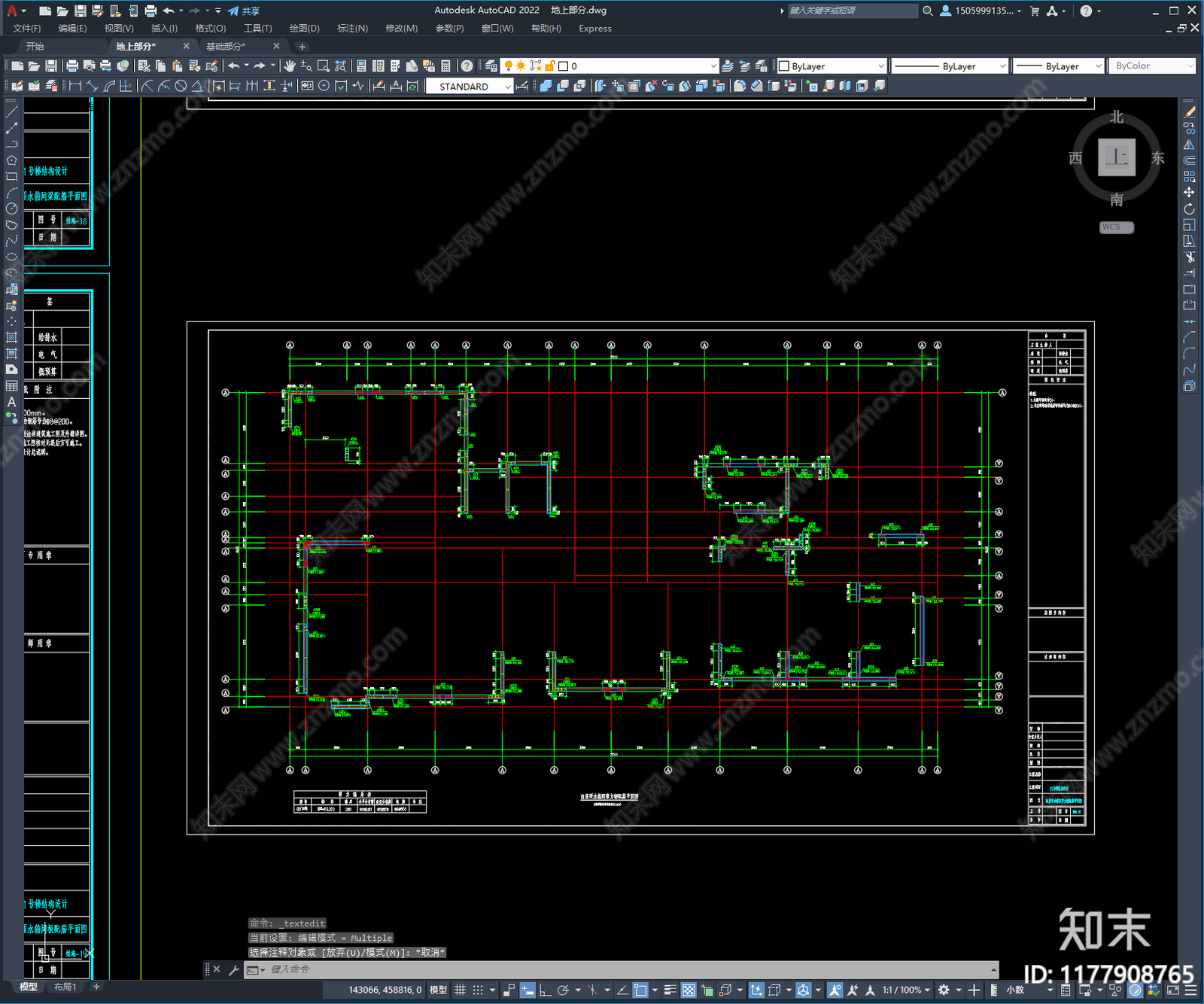1204x1004 pixels.
Task: Open the ByLayer color swatch control
Action: click(832, 66)
